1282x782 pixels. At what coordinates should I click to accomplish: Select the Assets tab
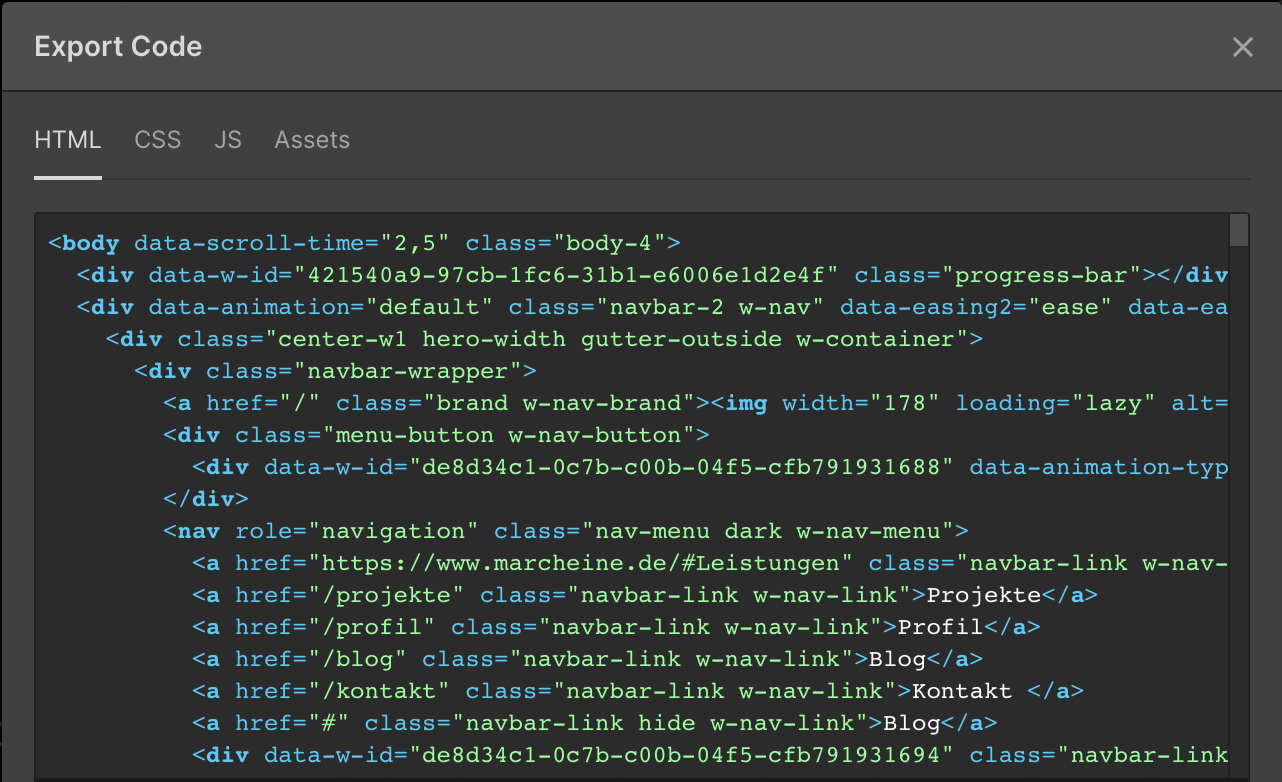(312, 140)
